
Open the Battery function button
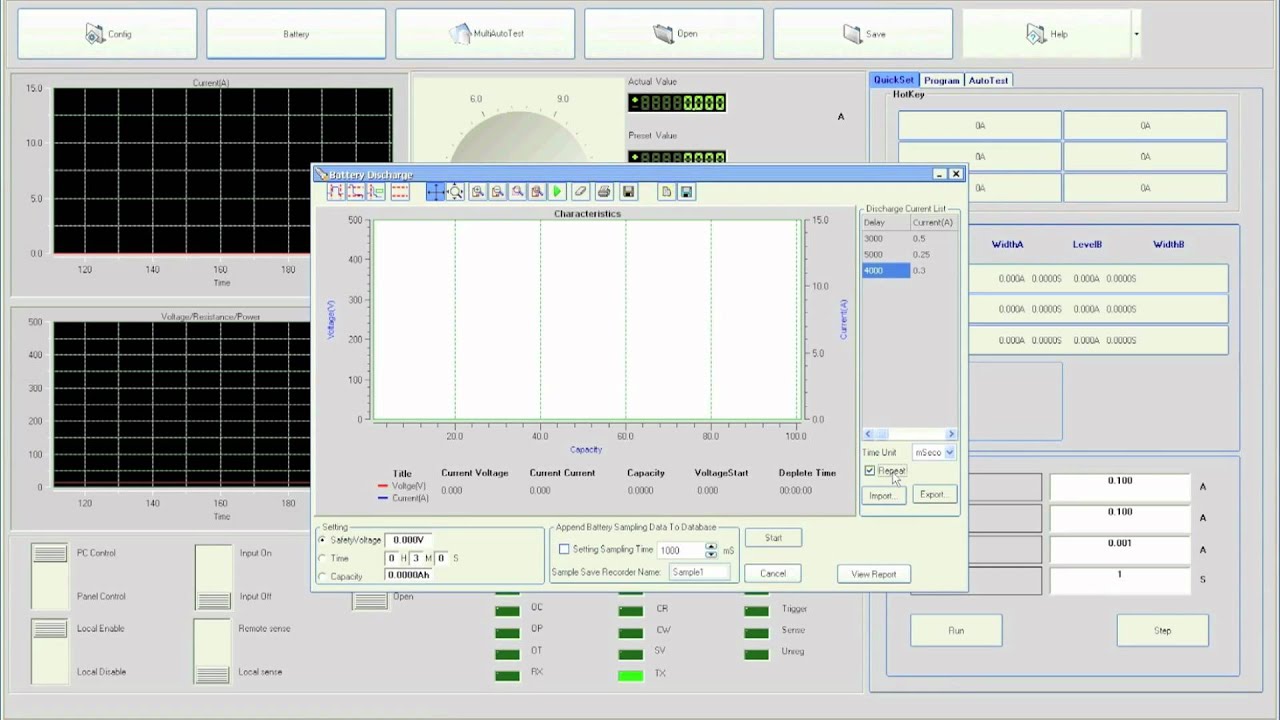296,34
